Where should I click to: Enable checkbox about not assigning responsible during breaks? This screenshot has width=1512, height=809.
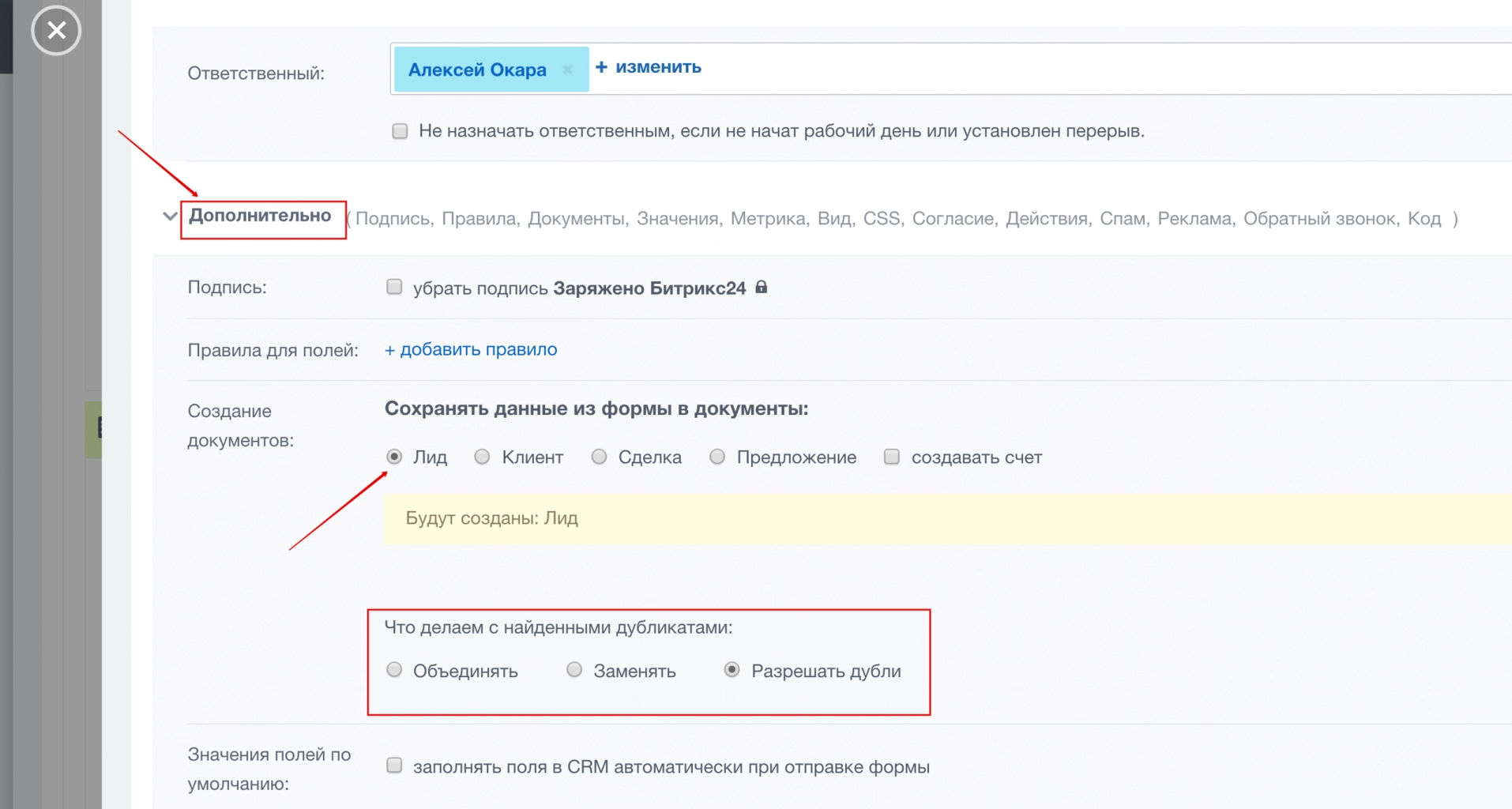coord(399,130)
